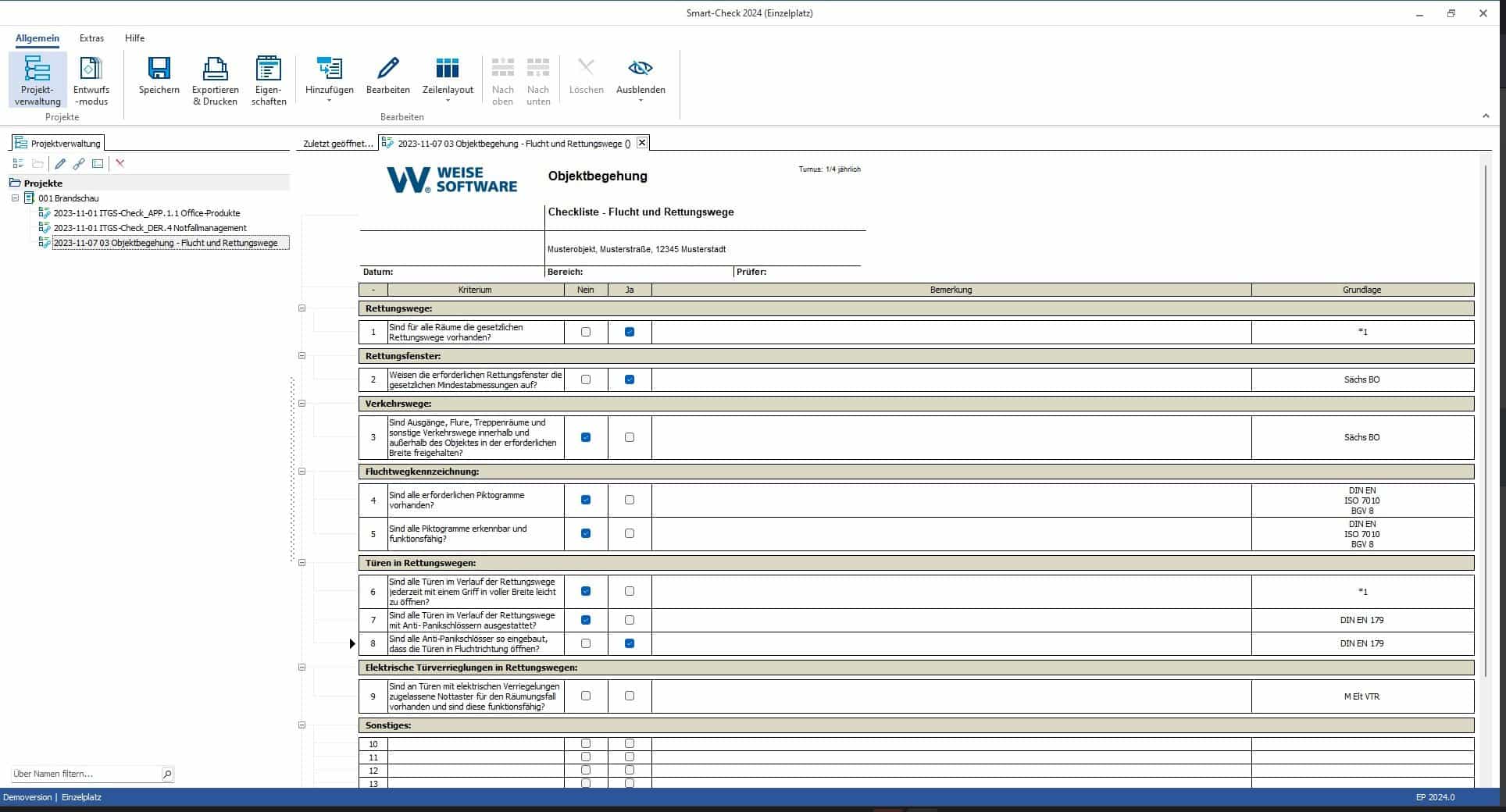The image size is (1506, 812).
Task: Check the Ja box for question 9
Action: pyautogui.click(x=630, y=696)
